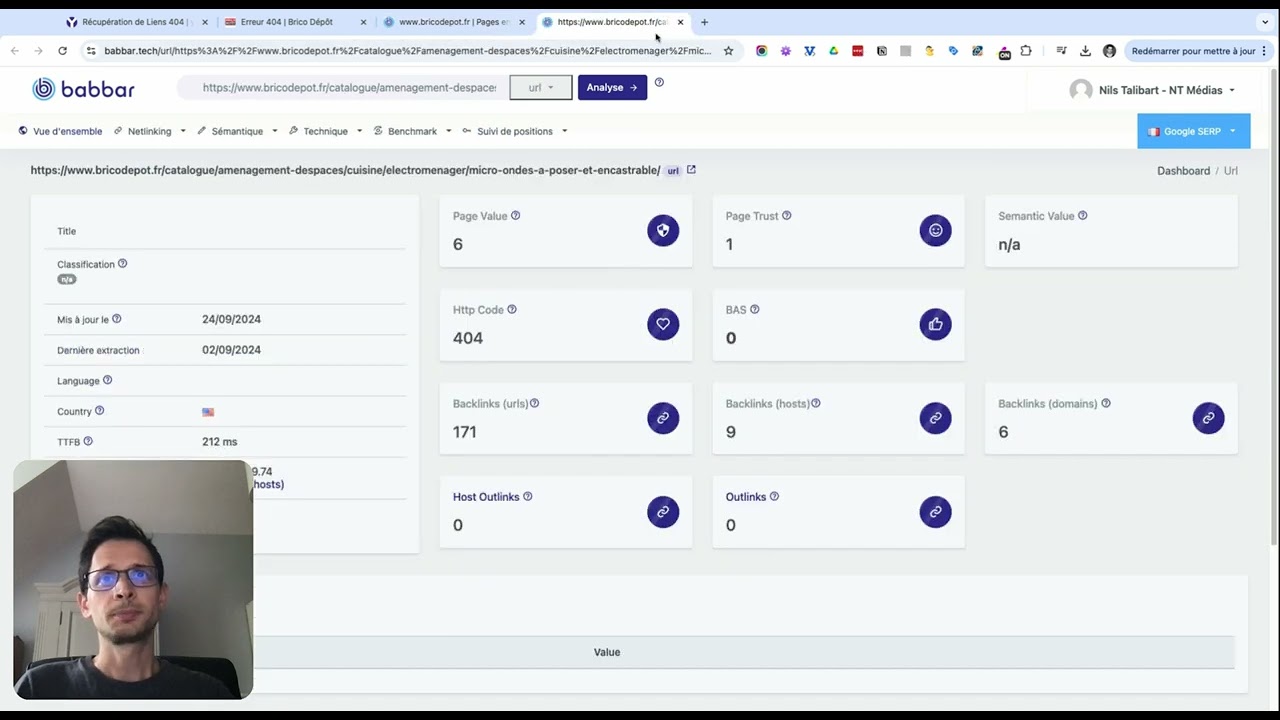This screenshot has width=1280, height=720.
Task: Click the Value column header
Action: pos(607,652)
